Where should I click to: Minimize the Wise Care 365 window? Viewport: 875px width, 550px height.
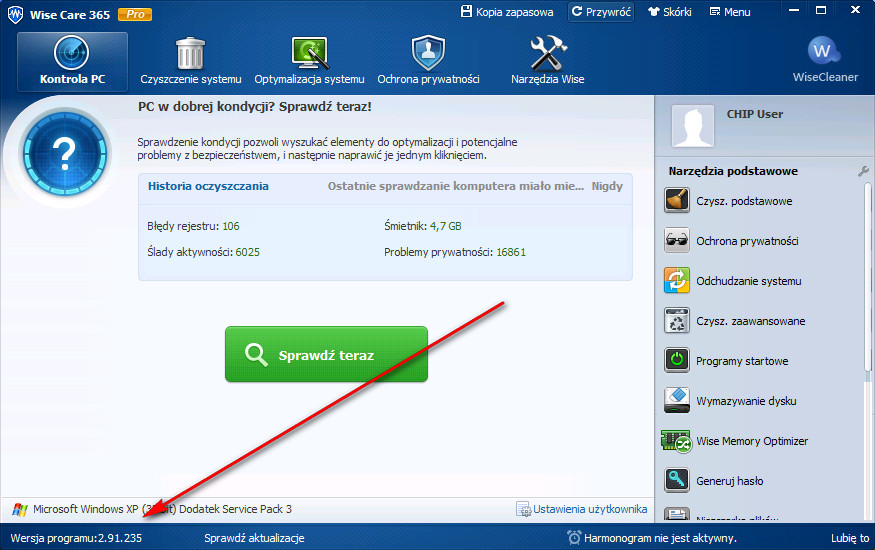[794, 11]
